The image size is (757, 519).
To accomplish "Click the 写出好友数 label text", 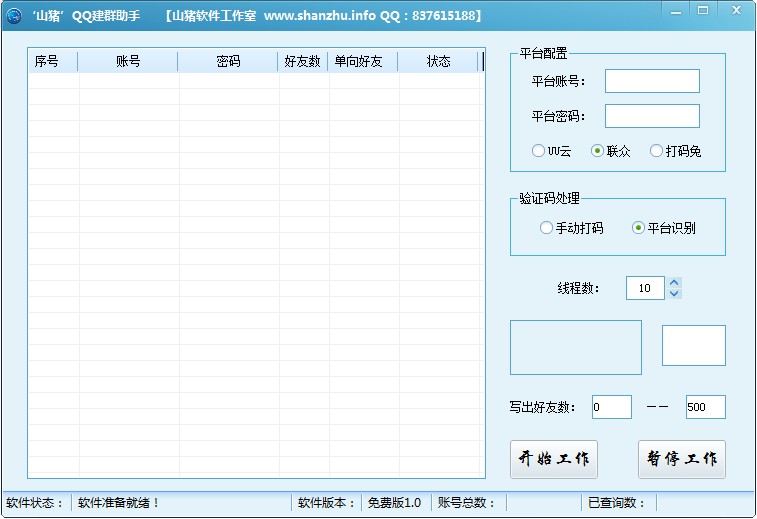I will coord(543,407).
